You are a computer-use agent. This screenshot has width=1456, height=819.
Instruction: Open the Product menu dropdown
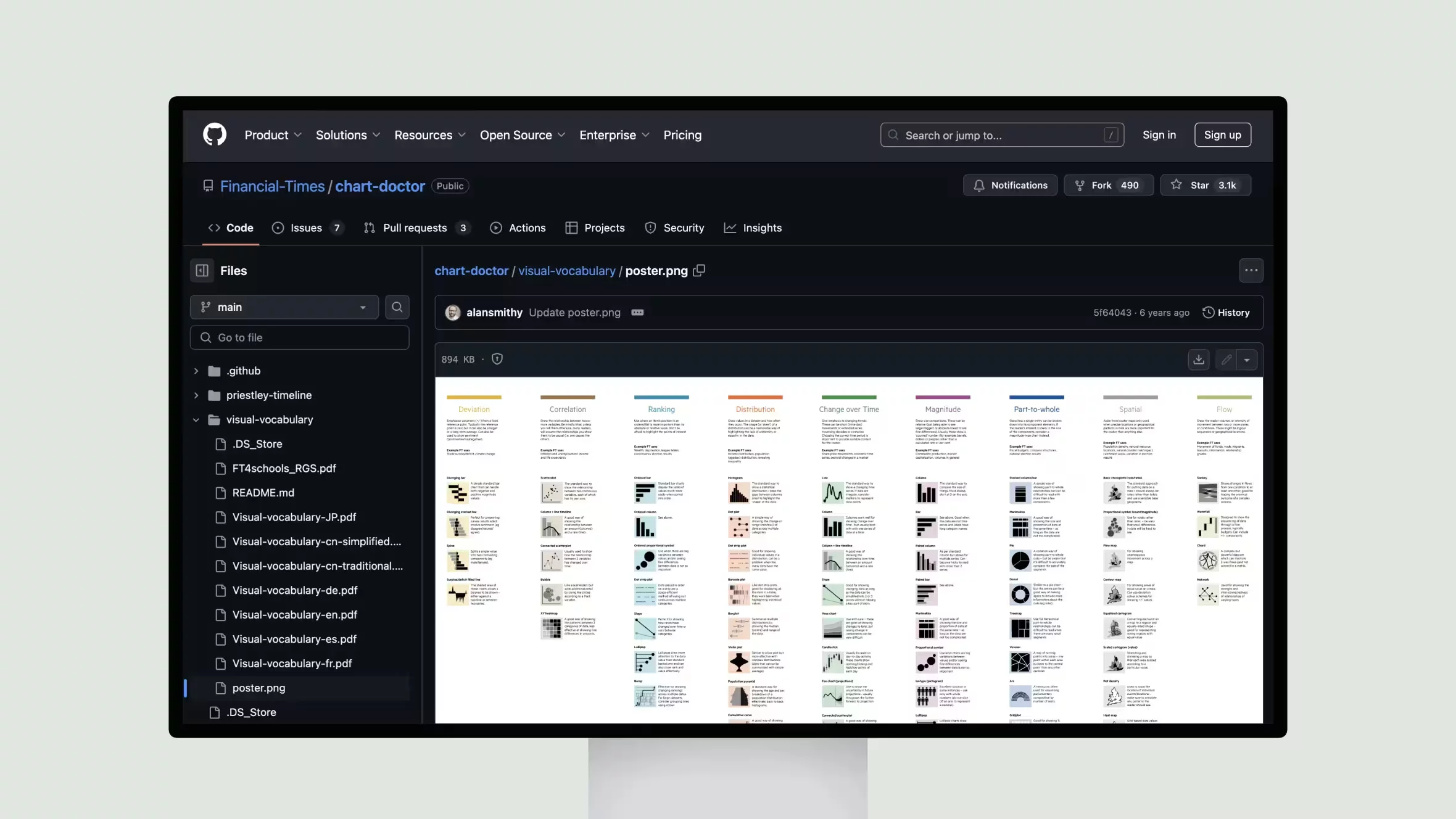273,135
